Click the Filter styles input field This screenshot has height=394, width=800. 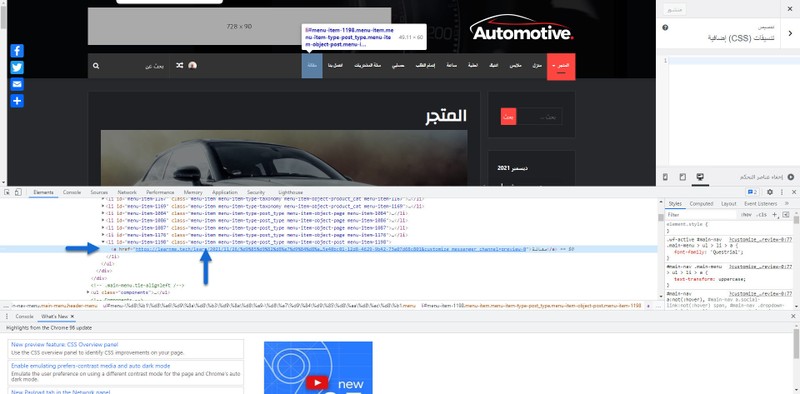coord(701,215)
